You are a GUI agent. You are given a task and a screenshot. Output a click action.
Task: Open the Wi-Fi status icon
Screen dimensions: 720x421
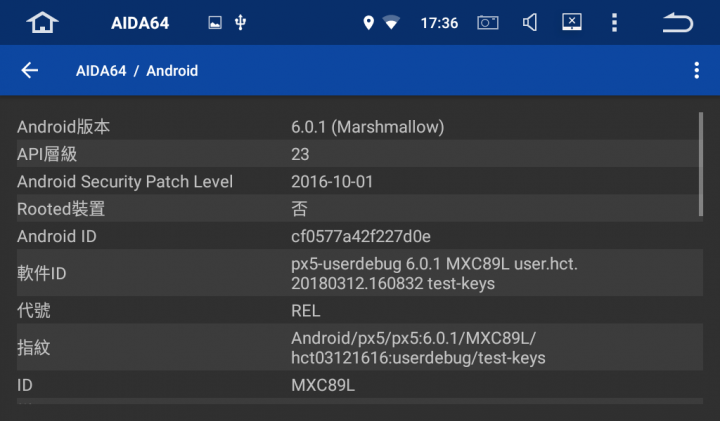(391, 22)
